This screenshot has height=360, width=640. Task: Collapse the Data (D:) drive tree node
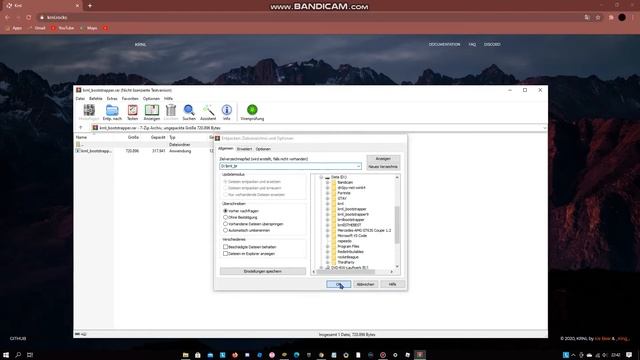click(x=321, y=177)
